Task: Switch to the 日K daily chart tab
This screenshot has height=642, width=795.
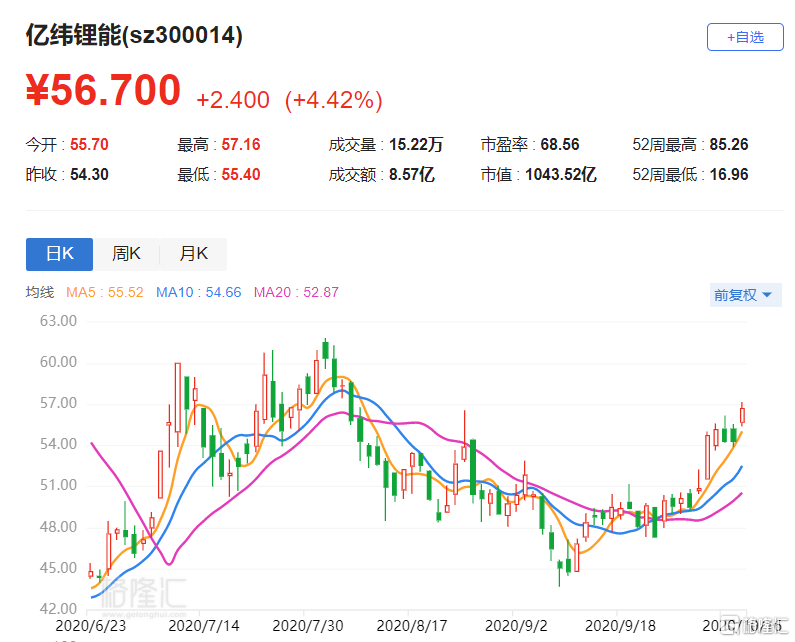Action: 59,254
